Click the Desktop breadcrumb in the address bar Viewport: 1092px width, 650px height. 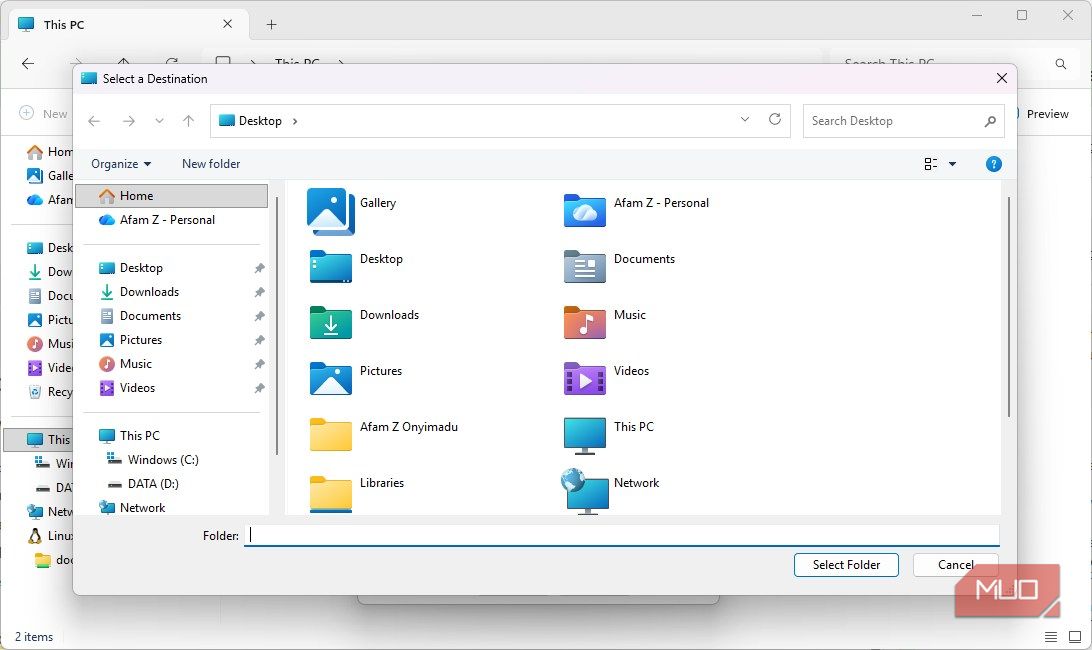(260, 121)
